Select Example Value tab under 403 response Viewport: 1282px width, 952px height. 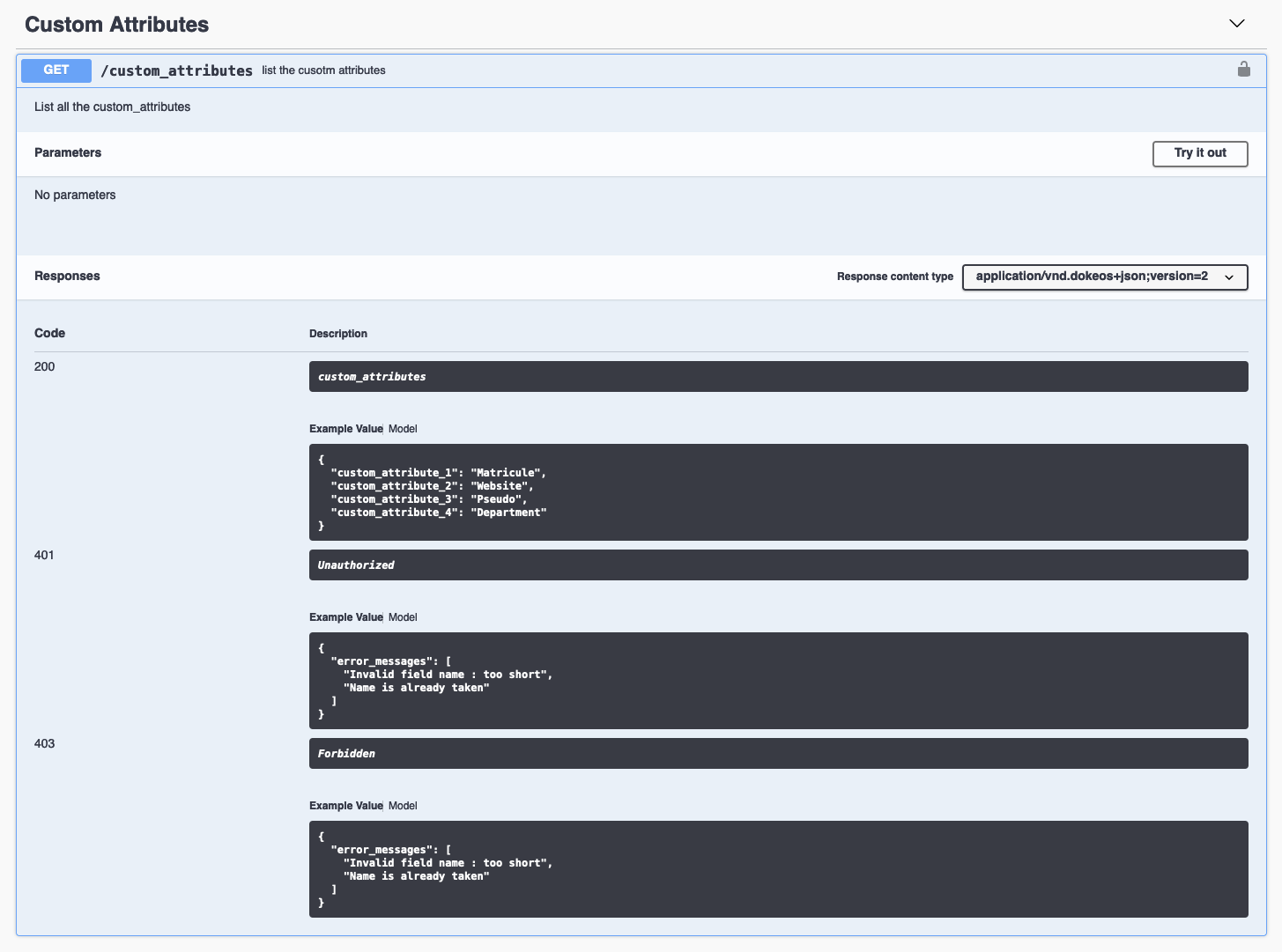pos(345,806)
